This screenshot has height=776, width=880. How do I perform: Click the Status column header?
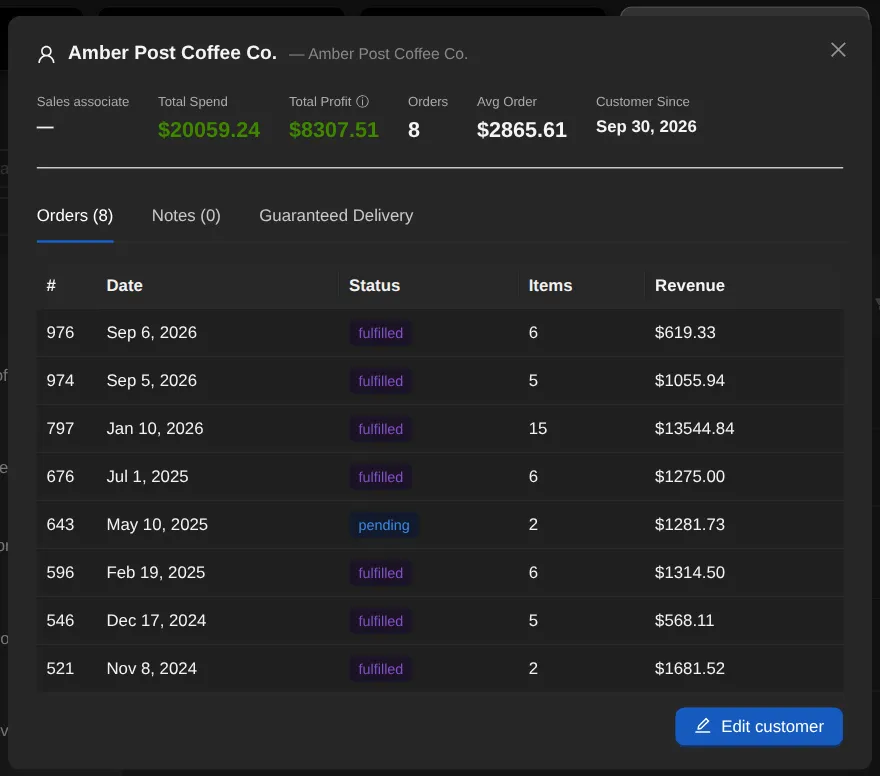point(374,286)
